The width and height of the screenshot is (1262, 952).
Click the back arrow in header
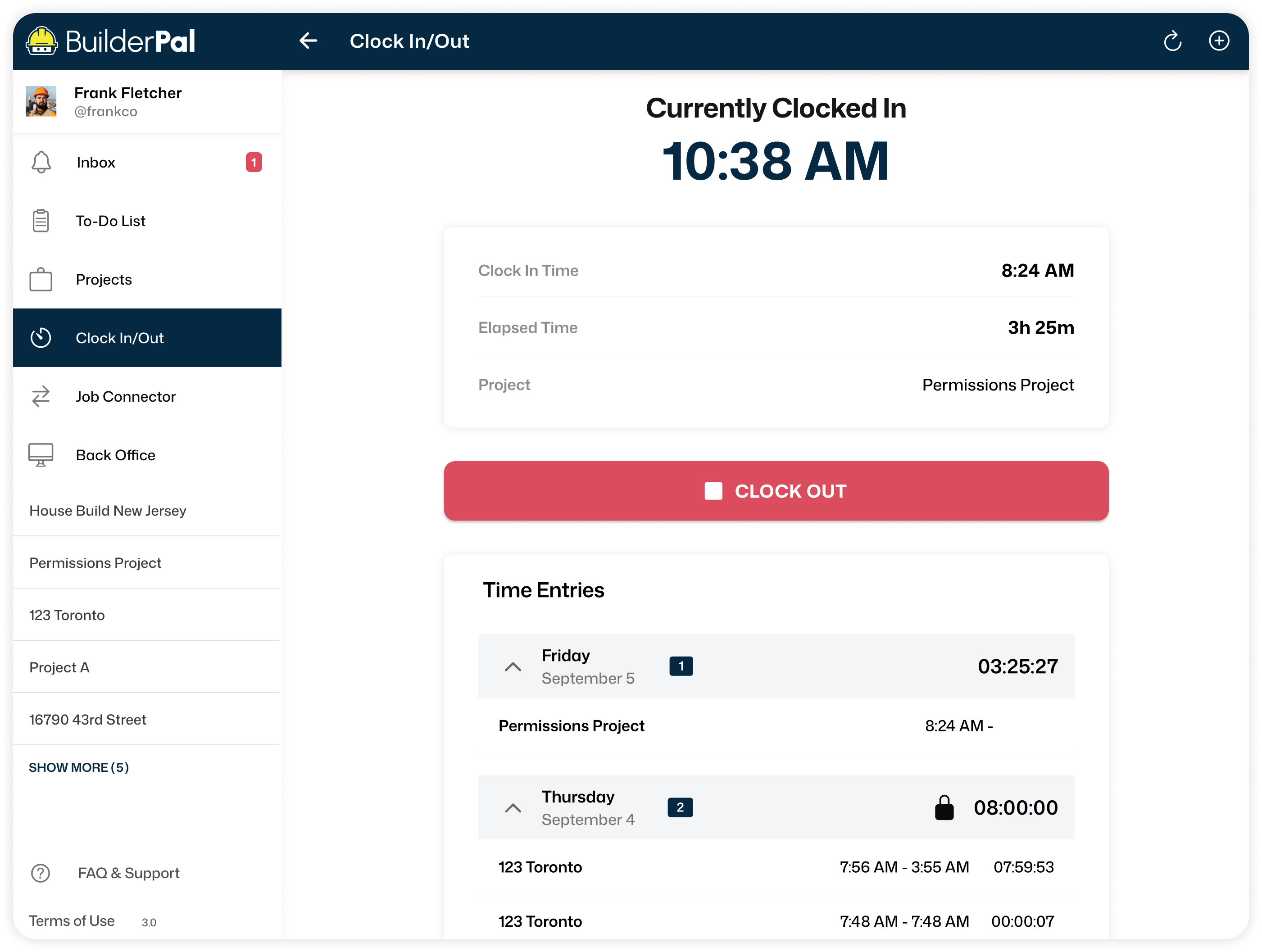(308, 41)
